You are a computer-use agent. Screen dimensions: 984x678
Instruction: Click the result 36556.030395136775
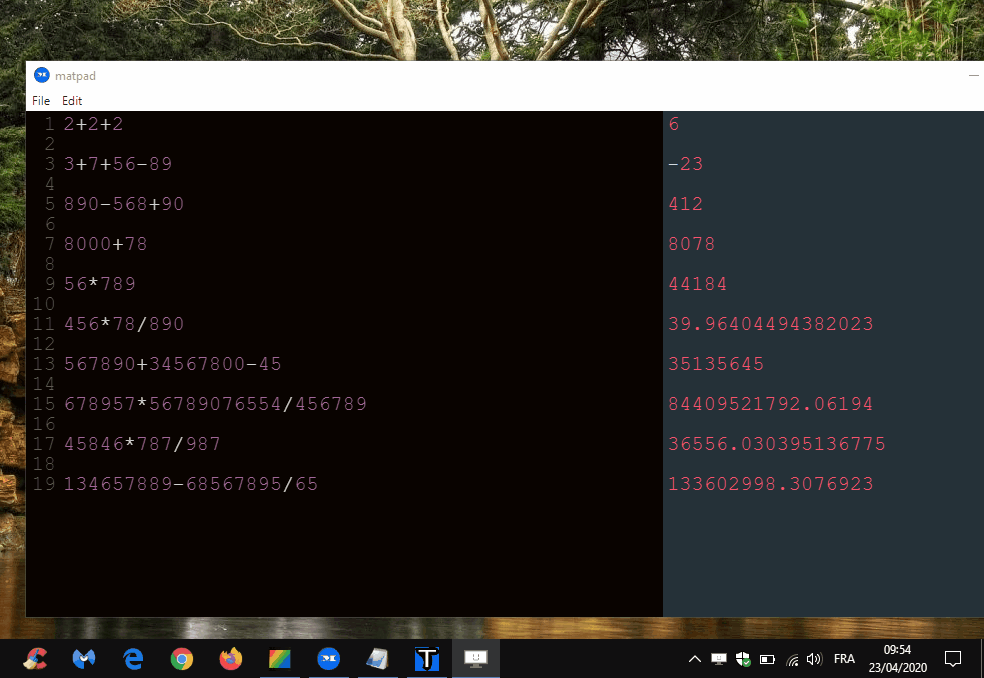pos(777,444)
